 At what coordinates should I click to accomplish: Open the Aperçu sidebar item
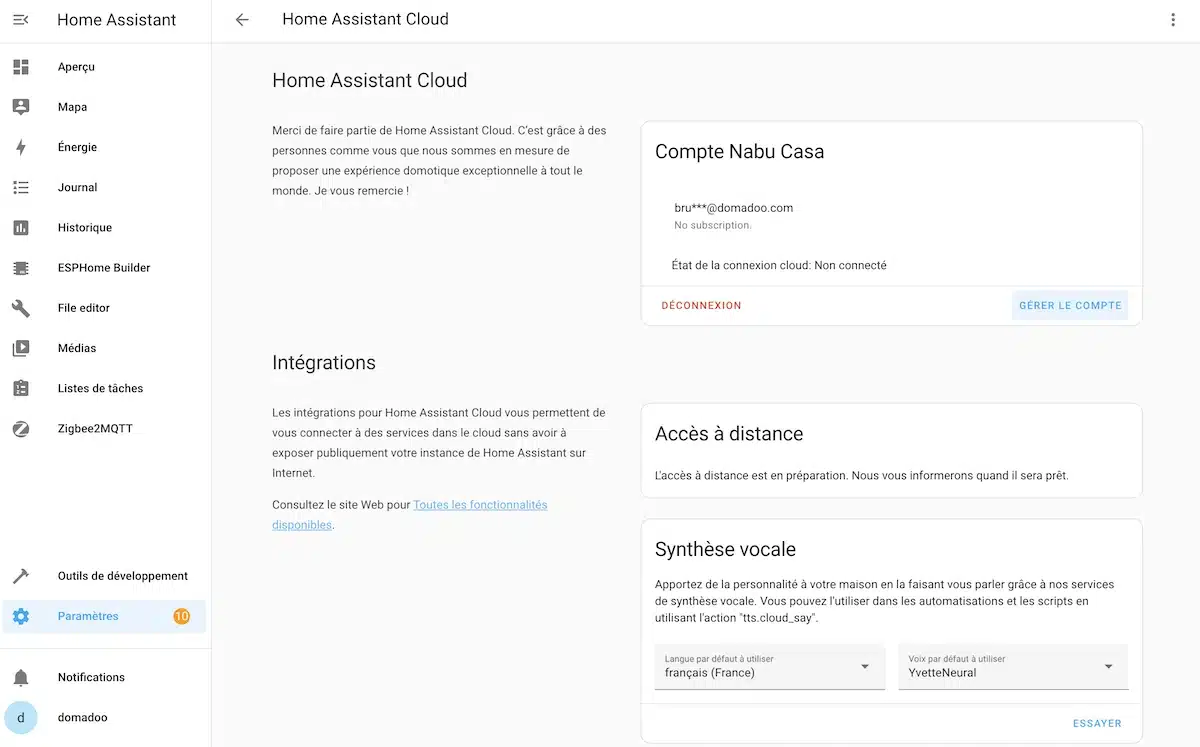coord(105,67)
